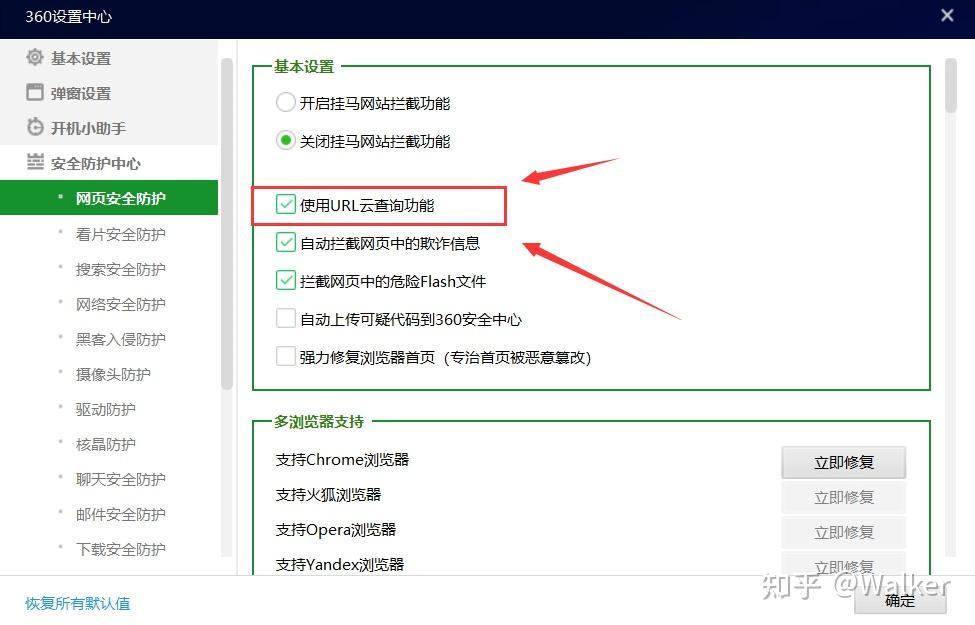Click the main panel scrollbar thumb
The height and width of the screenshot is (625, 975).
click(950, 85)
